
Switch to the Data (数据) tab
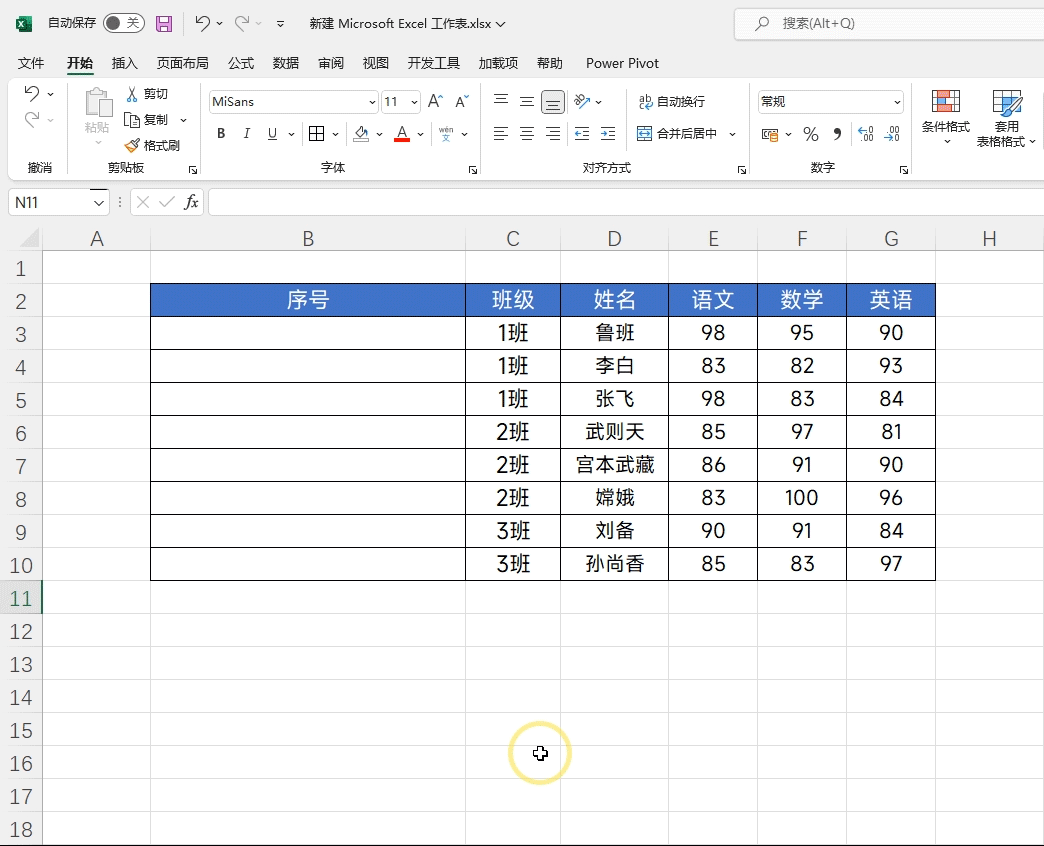tap(286, 63)
